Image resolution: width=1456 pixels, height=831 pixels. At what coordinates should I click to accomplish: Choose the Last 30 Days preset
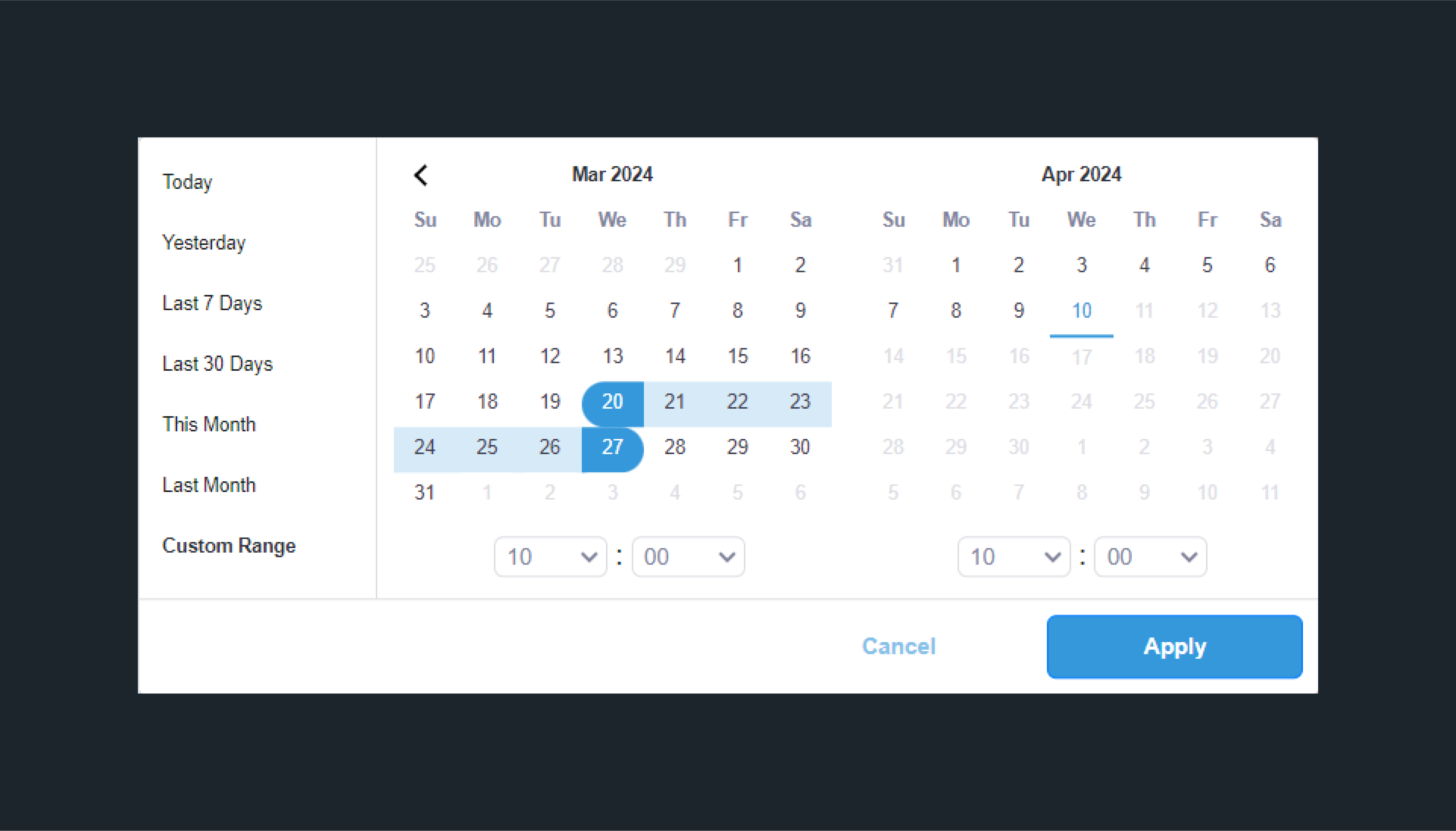(218, 363)
